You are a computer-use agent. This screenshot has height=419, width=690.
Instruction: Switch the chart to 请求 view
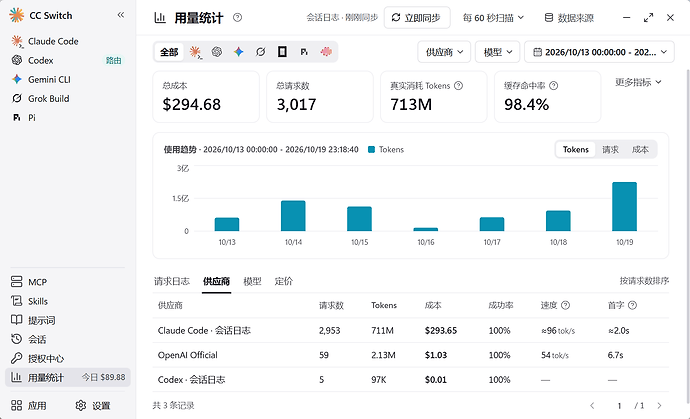pyautogui.click(x=610, y=150)
